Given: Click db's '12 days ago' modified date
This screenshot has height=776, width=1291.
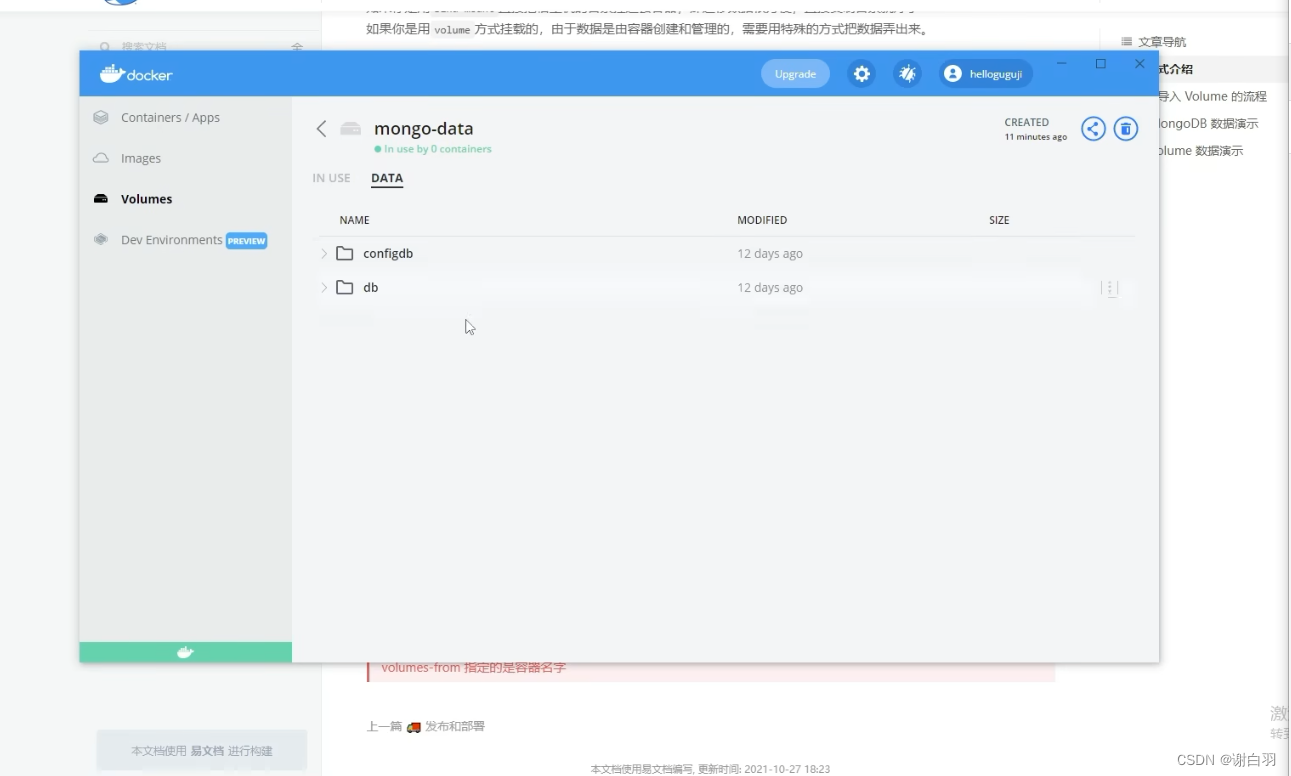Looking at the screenshot, I should point(770,288).
